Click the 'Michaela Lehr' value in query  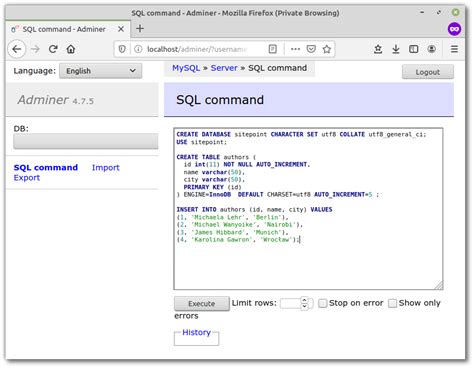tap(218, 217)
